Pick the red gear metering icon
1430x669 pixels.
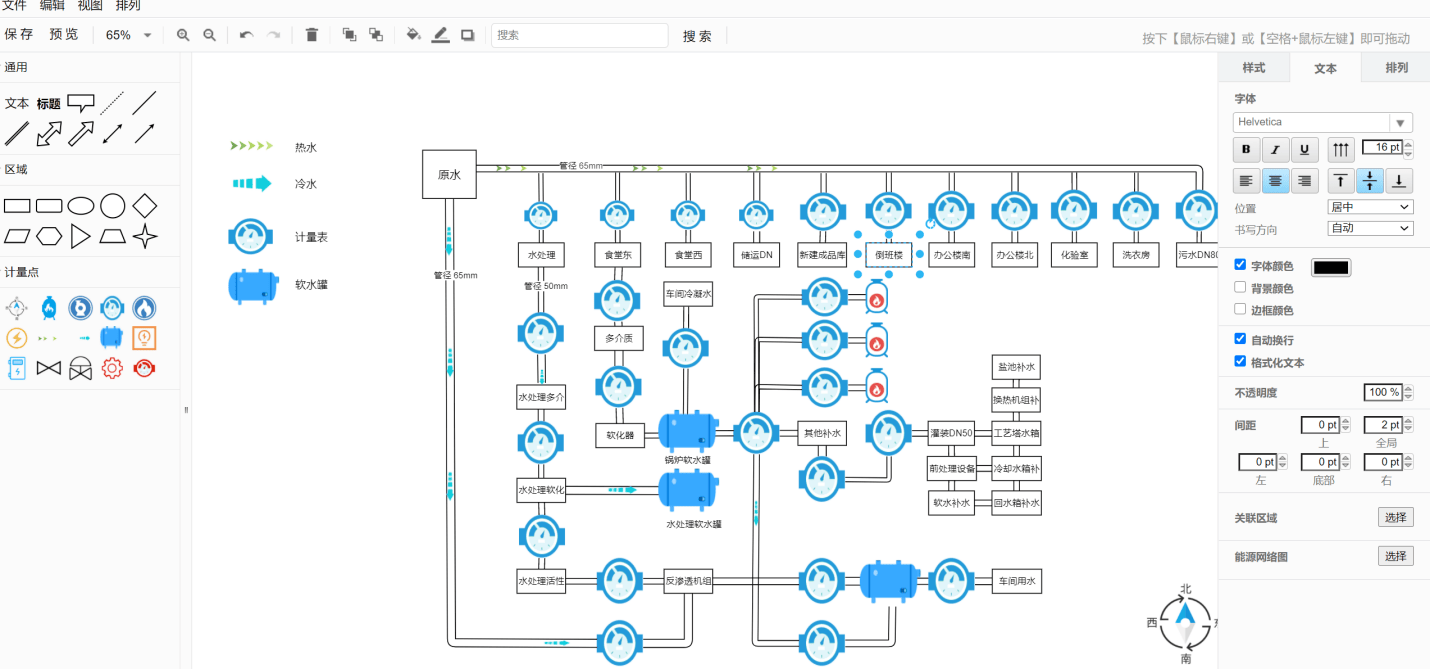pyautogui.click(x=112, y=368)
